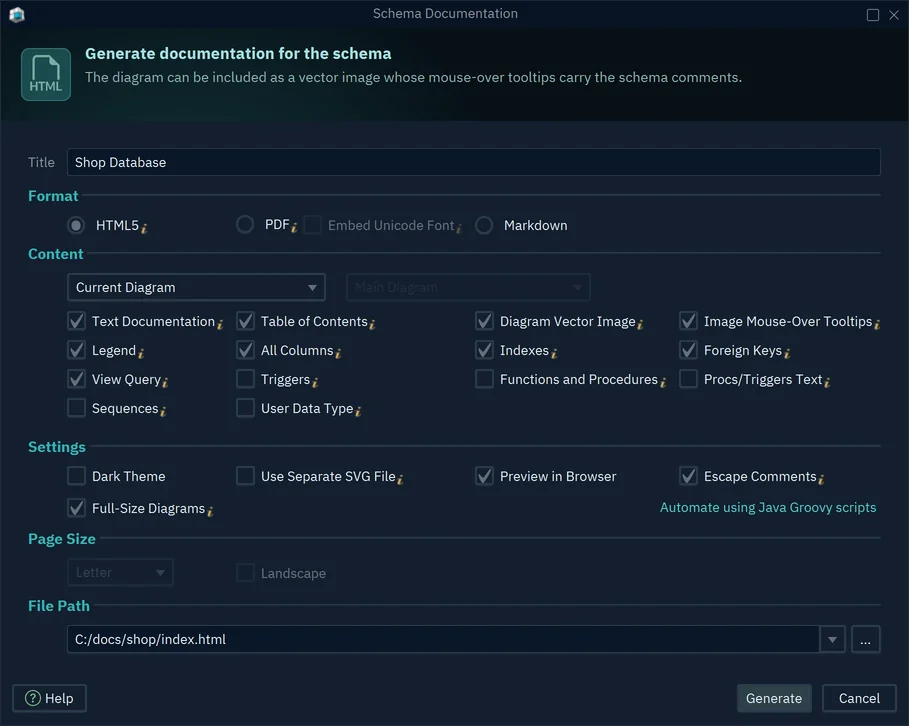
Task: Click the Generate button
Action: click(774, 698)
